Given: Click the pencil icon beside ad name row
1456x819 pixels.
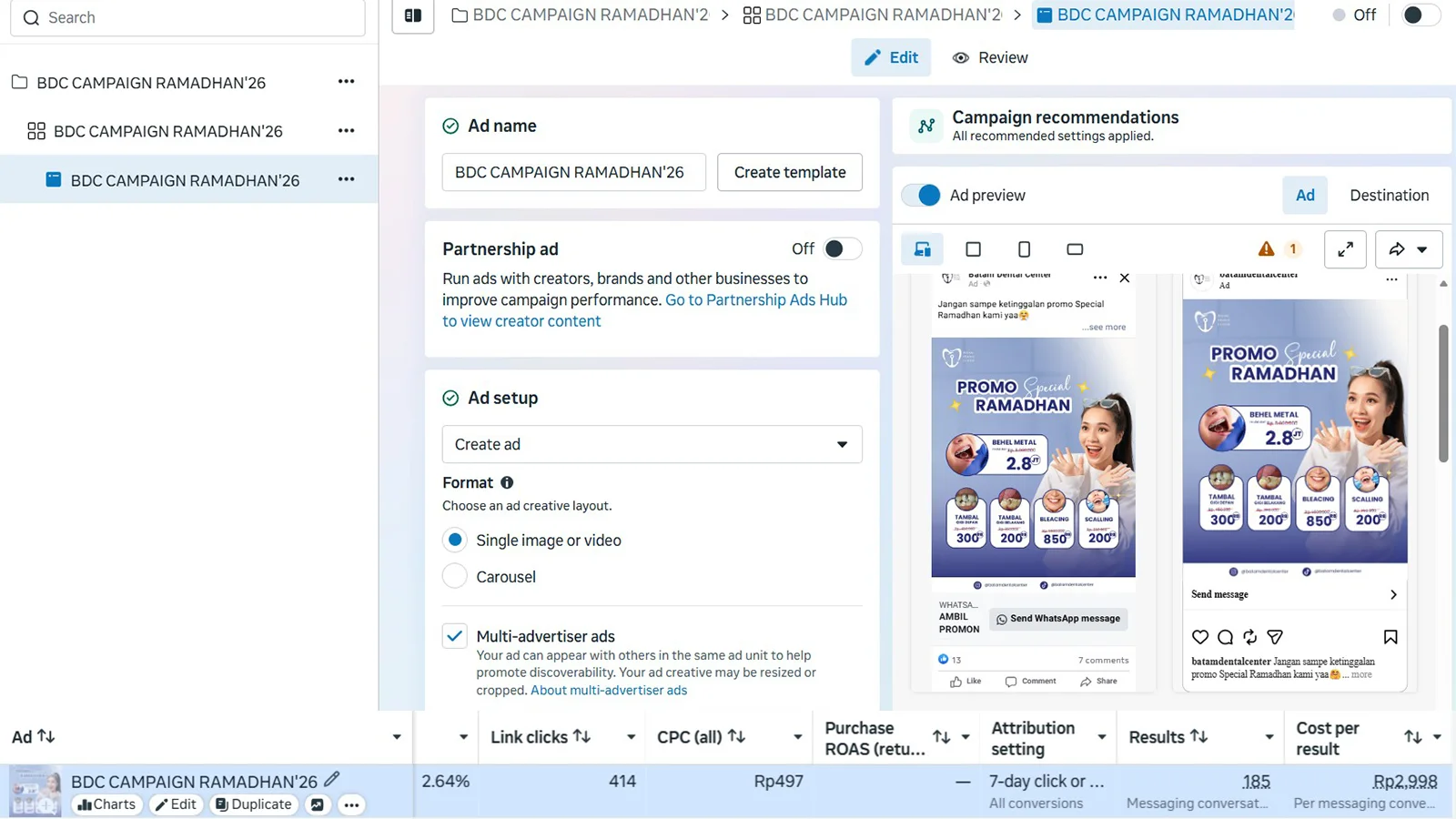Looking at the screenshot, I should point(332,779).
